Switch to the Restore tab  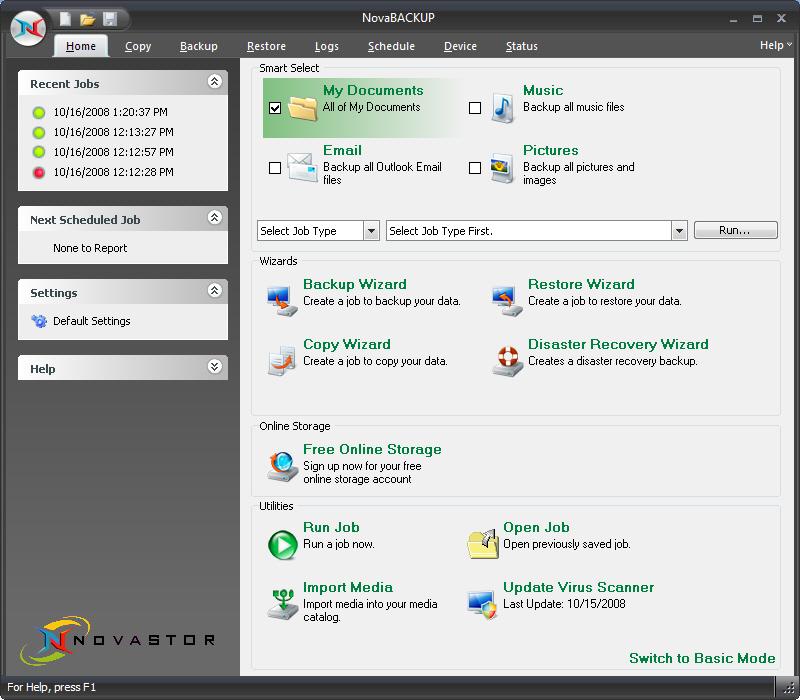coord(266,46)
